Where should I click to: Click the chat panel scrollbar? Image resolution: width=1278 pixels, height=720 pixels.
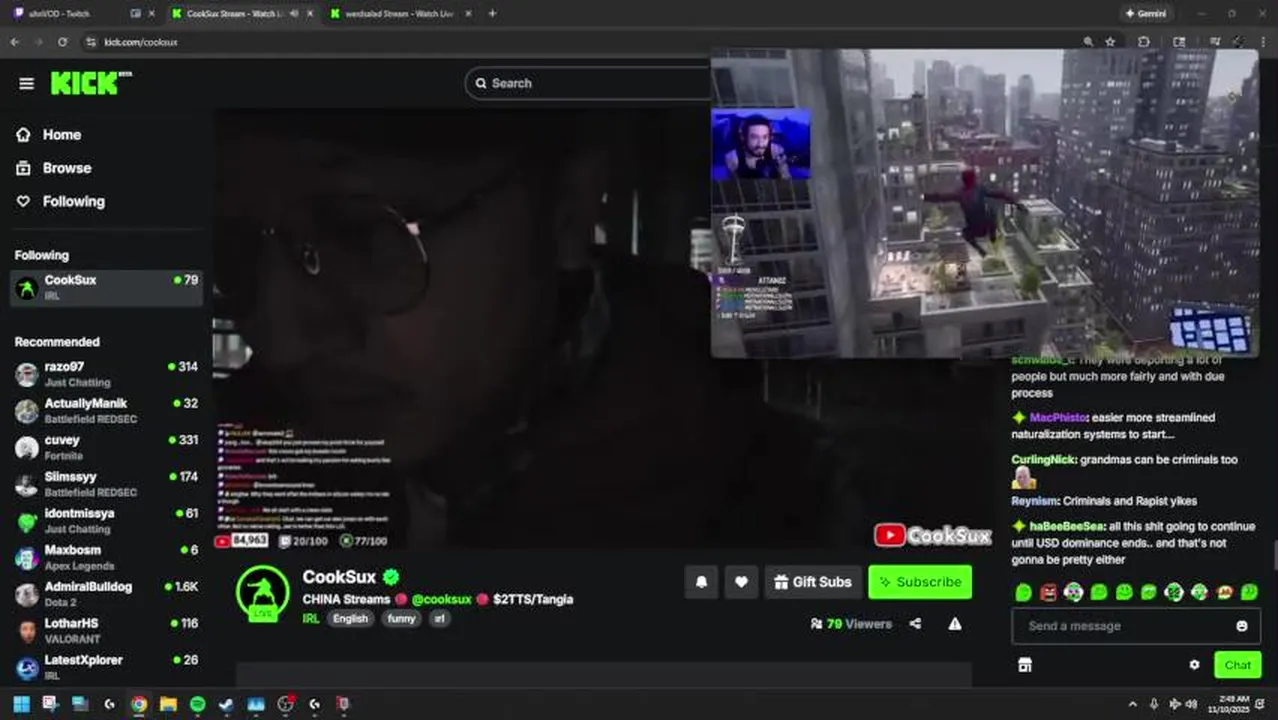click(1274, 555)
